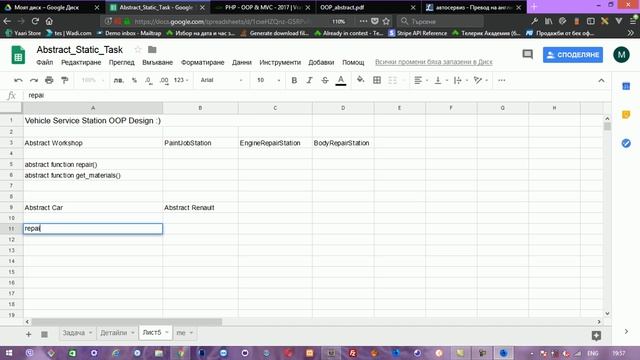640x360 pixels.
Task: Apply percent format icon
Action: coord(134,80)
